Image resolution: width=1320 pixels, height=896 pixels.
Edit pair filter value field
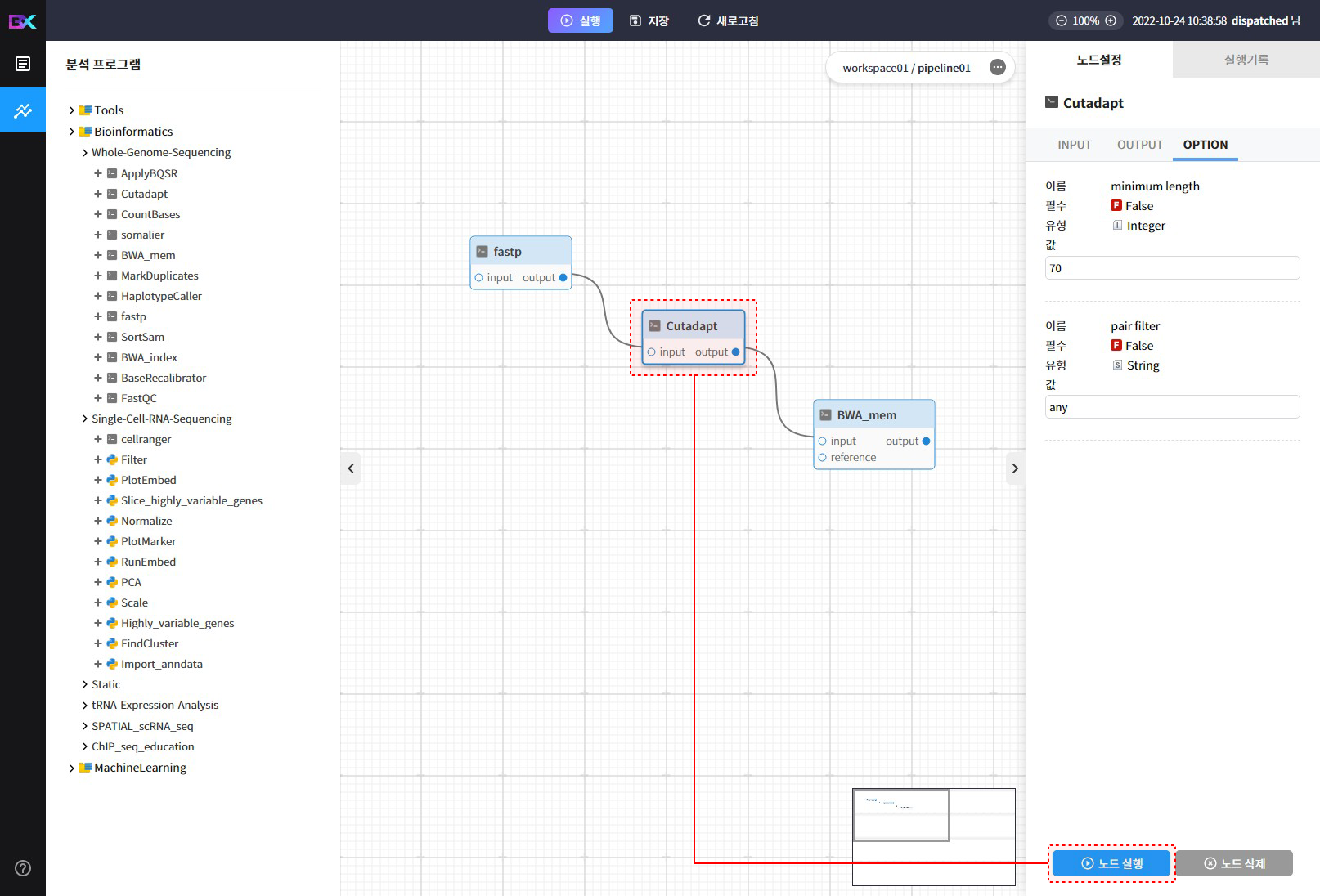(x=1172, y=407)
